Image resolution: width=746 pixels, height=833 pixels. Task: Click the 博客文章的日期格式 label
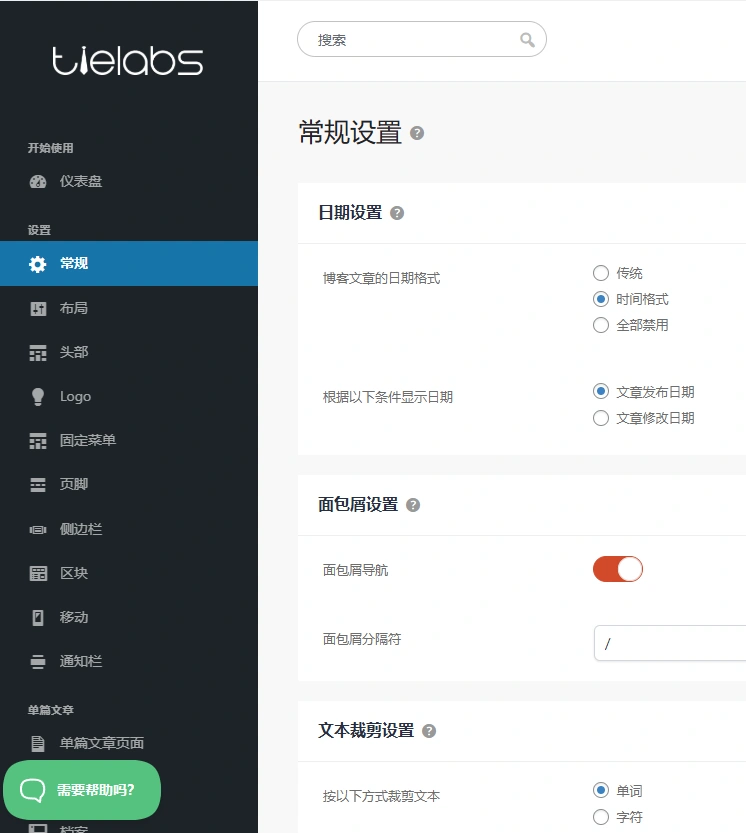(x=382, y=278)
